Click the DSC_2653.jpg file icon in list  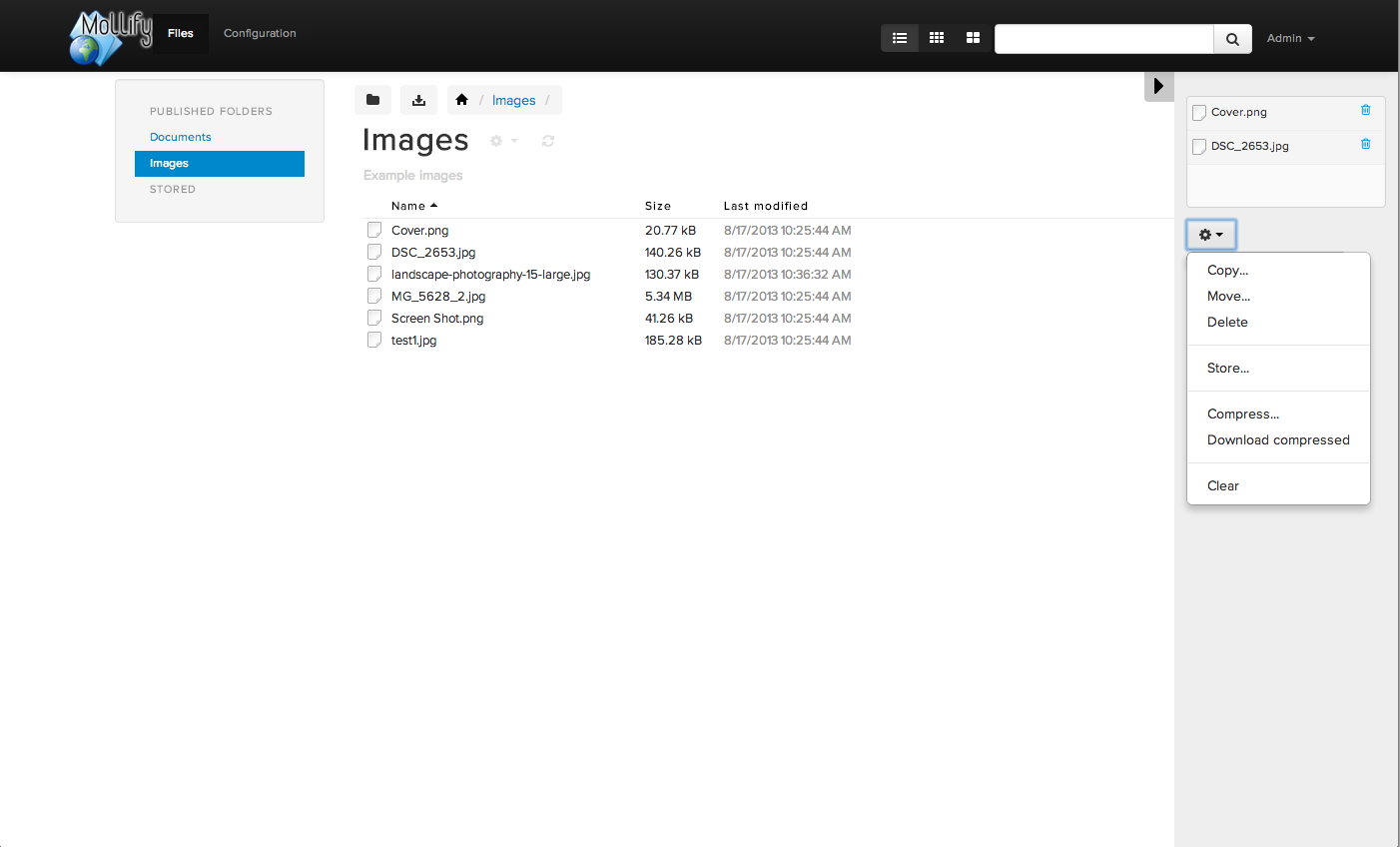(374, 252)
